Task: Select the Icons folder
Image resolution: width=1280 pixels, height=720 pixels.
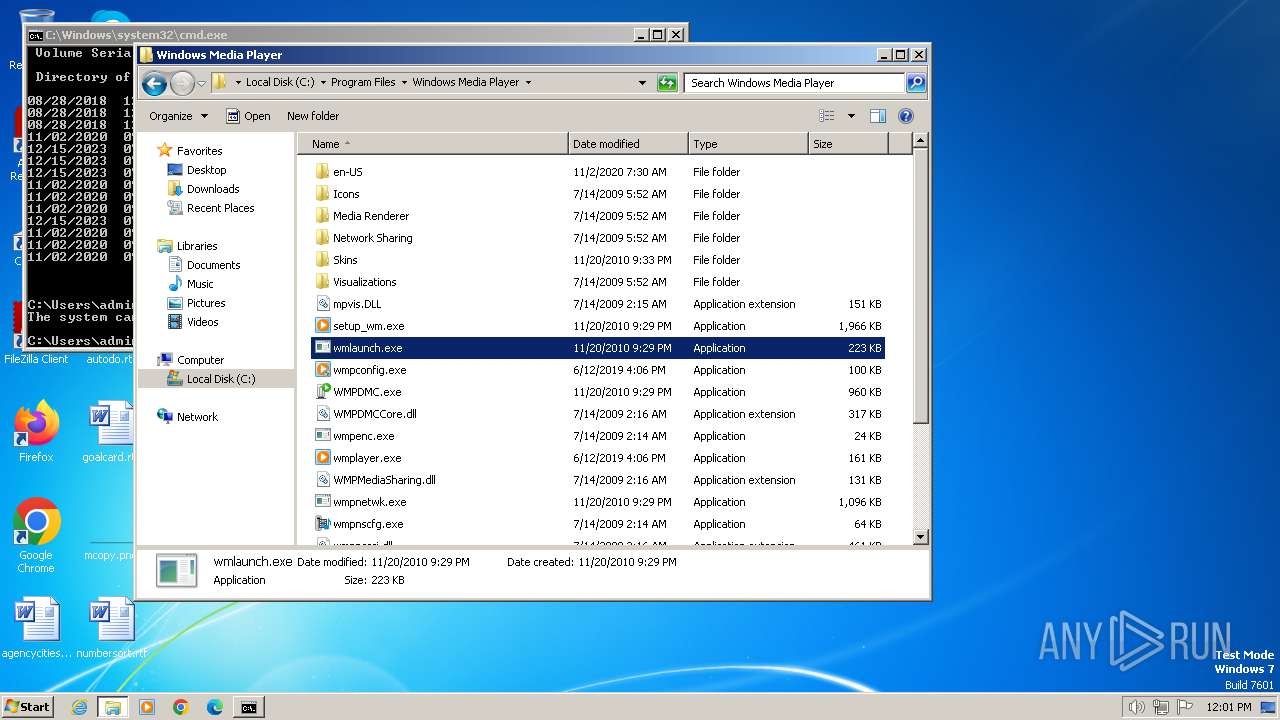Action: tap(346, 194)
